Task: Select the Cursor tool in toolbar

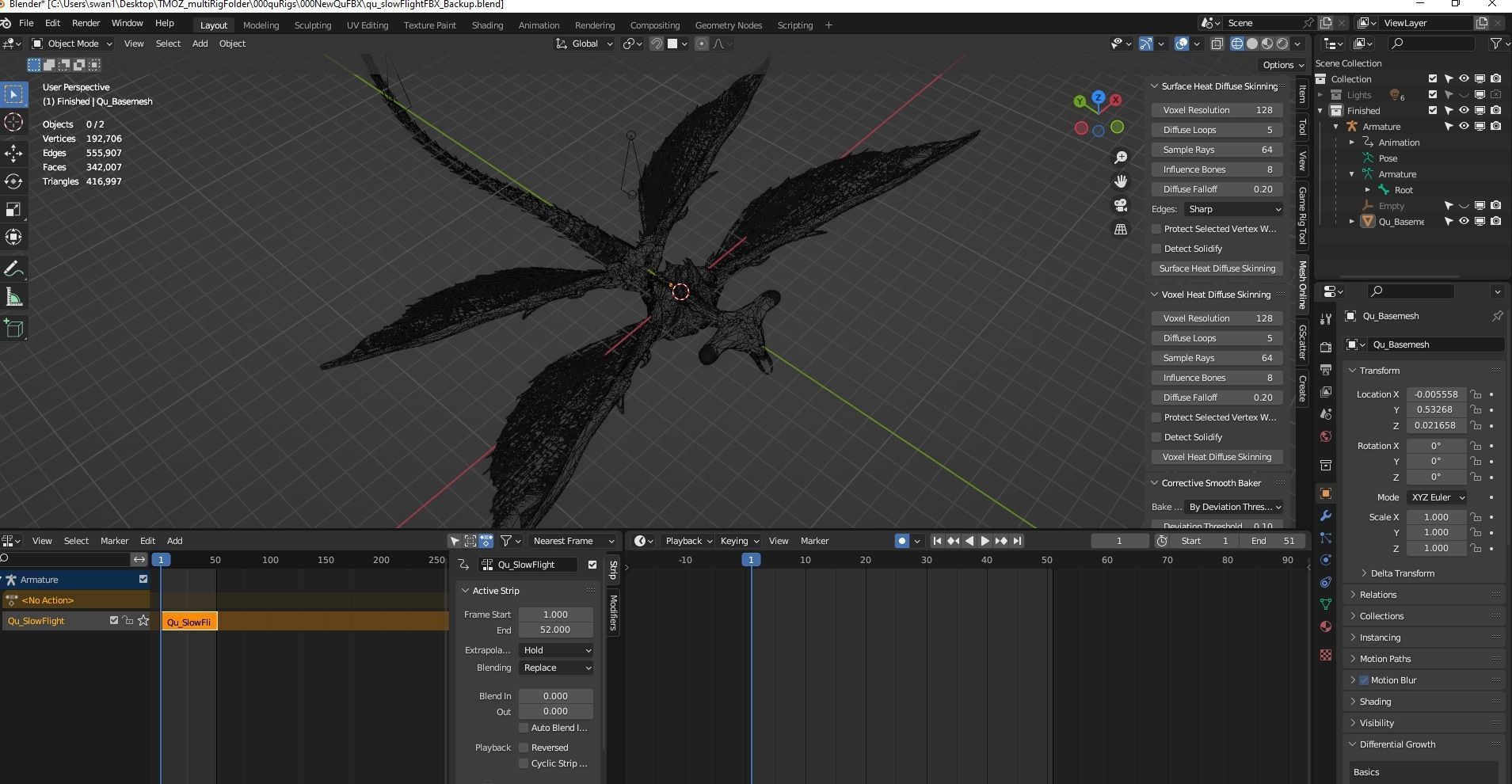Action: (13, 122)
